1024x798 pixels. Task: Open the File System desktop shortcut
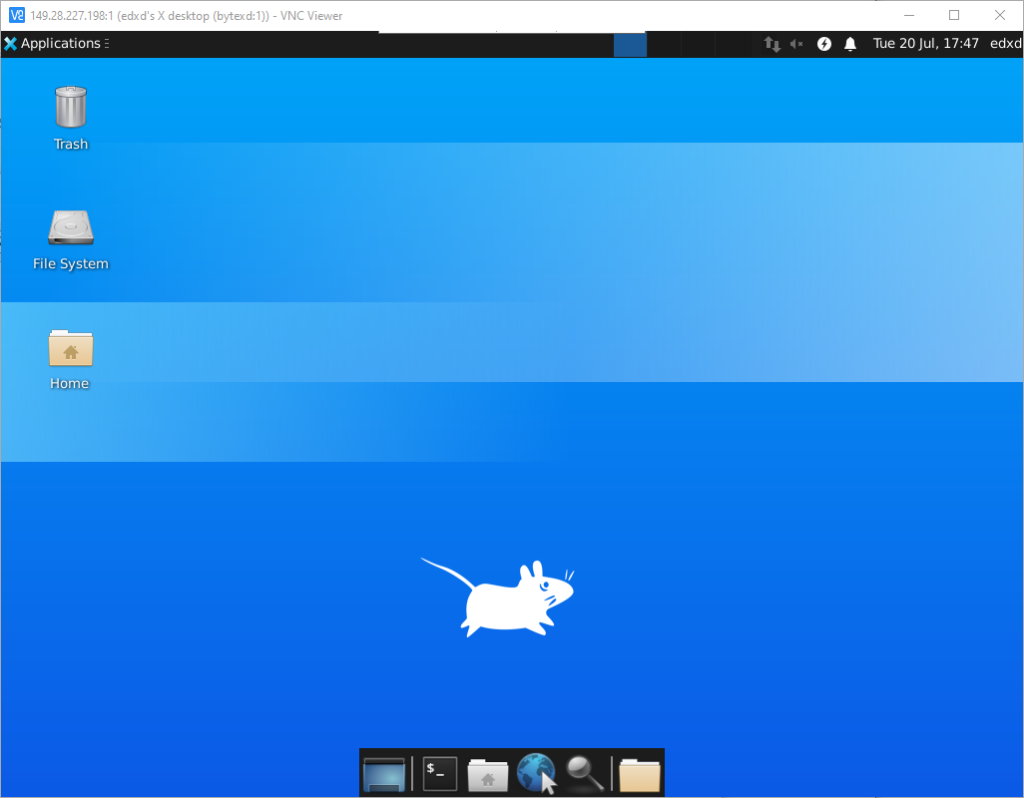point(70,232)
